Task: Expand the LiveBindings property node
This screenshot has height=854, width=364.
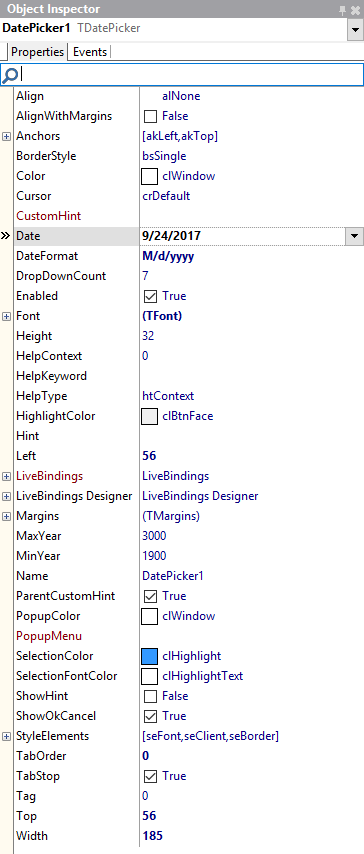Action: coord(7,477)
